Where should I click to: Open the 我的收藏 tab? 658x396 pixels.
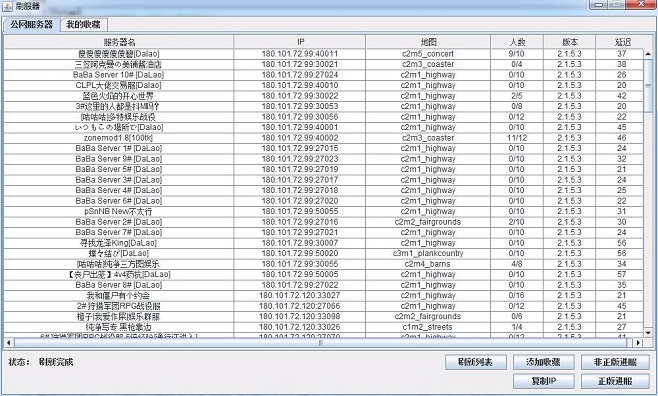tap(84, 24)
